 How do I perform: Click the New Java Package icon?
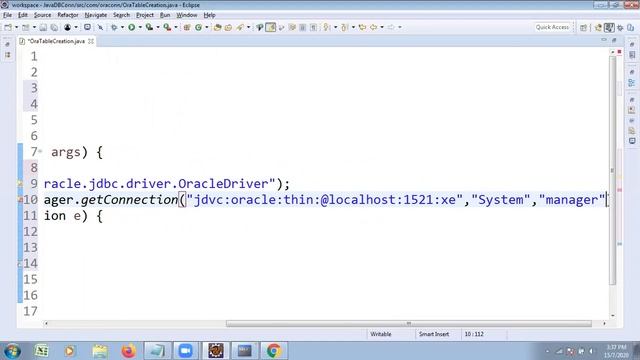coord(187,27)
